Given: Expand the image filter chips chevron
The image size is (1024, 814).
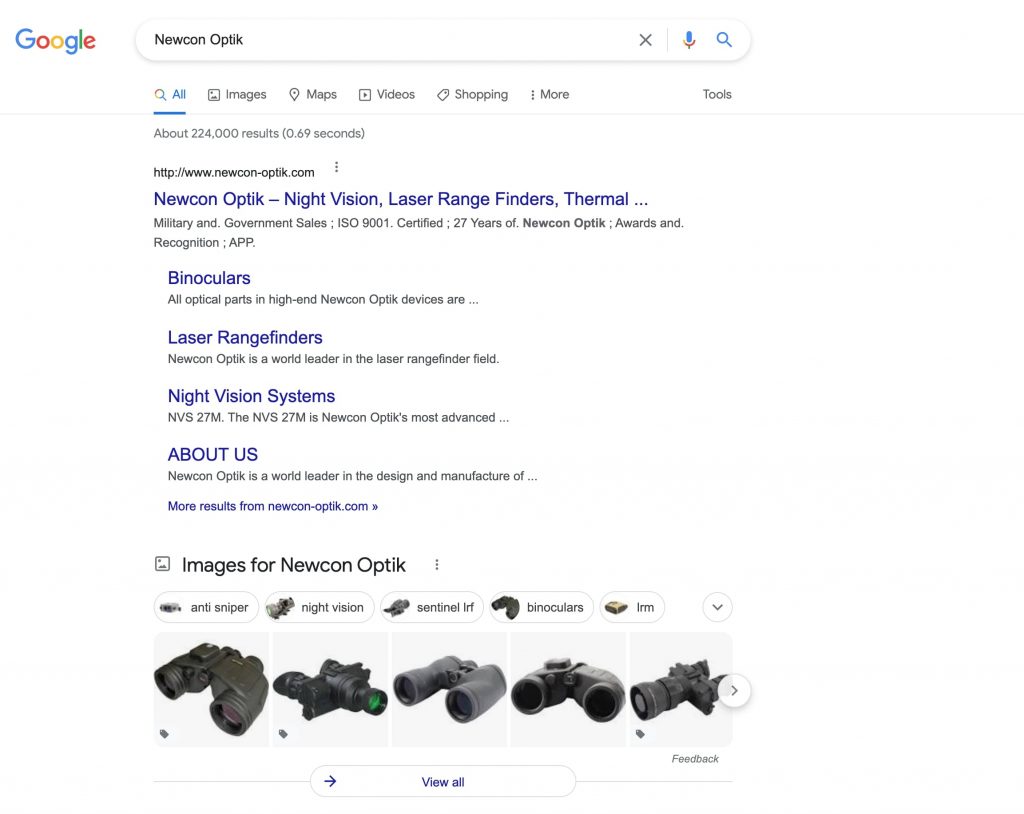Looking at the screenshot, I should [717, 607].
